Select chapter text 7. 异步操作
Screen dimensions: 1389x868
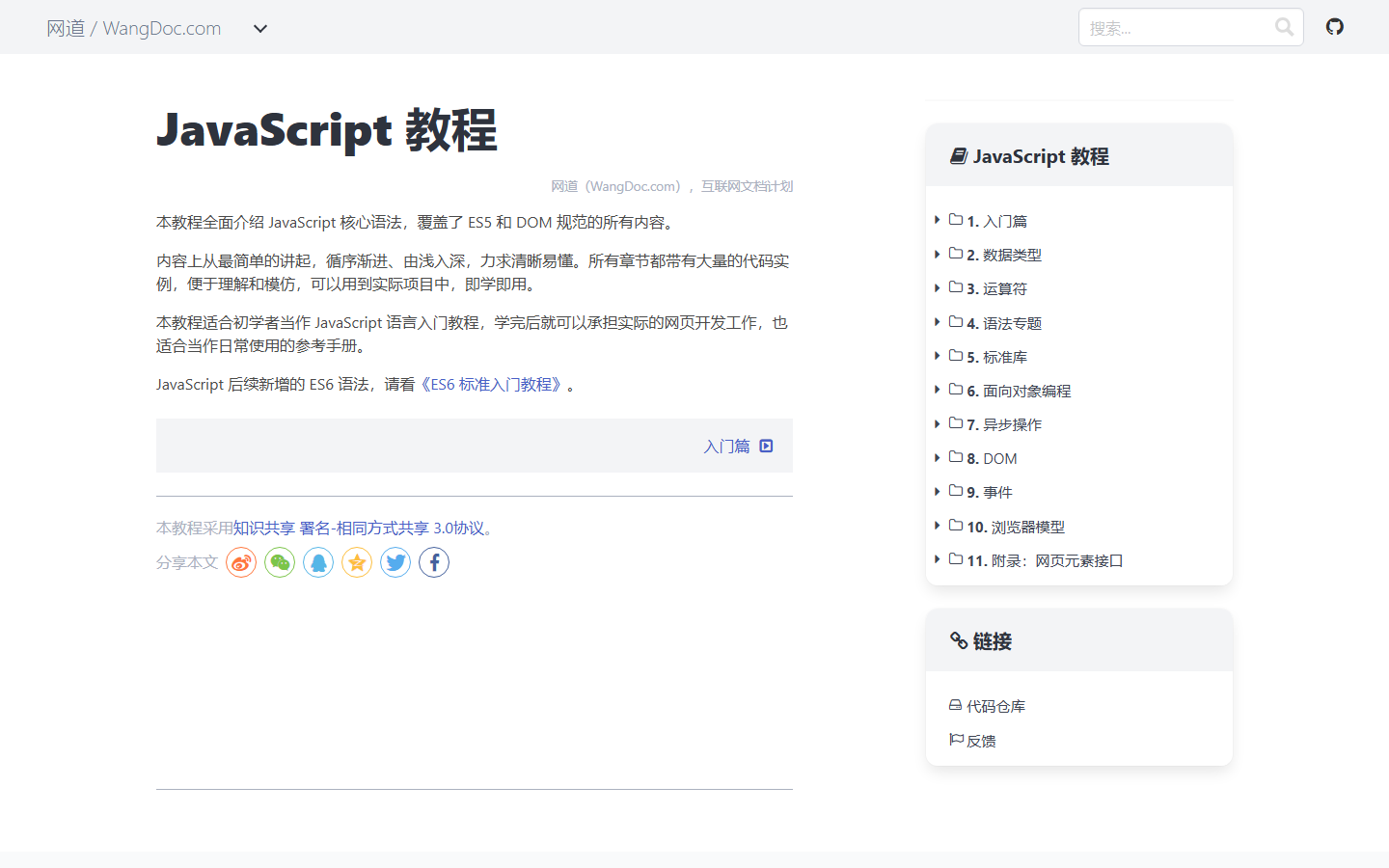(1004, 424)
